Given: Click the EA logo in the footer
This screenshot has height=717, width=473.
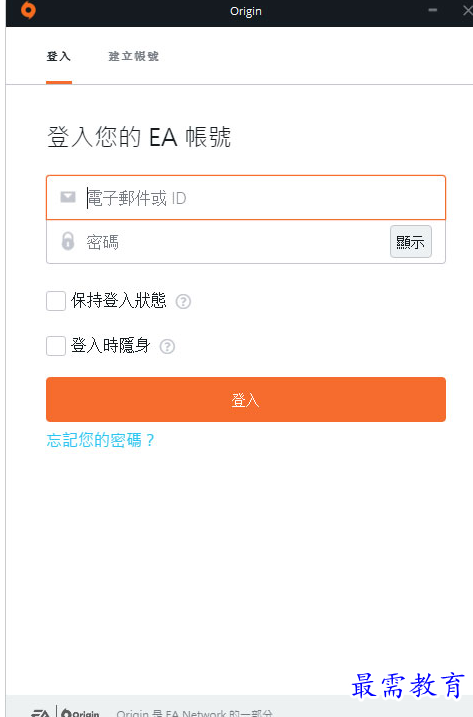Looking at the screenshot, I should 40,713.
